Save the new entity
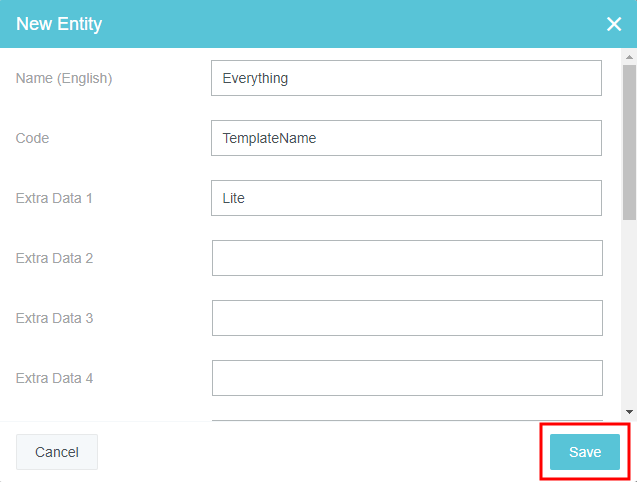This screenshot has width=637, height=482. coord(585,452)
